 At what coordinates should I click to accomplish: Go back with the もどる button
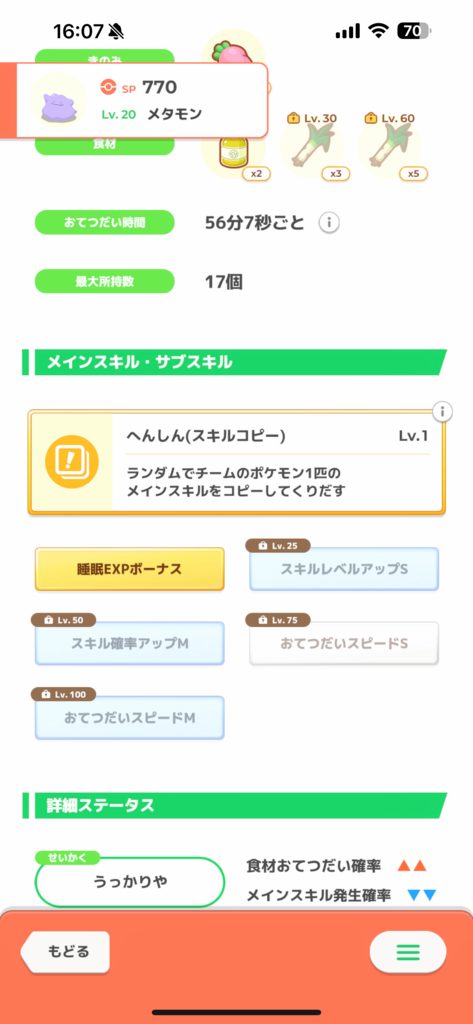click(x=65, y=951)
